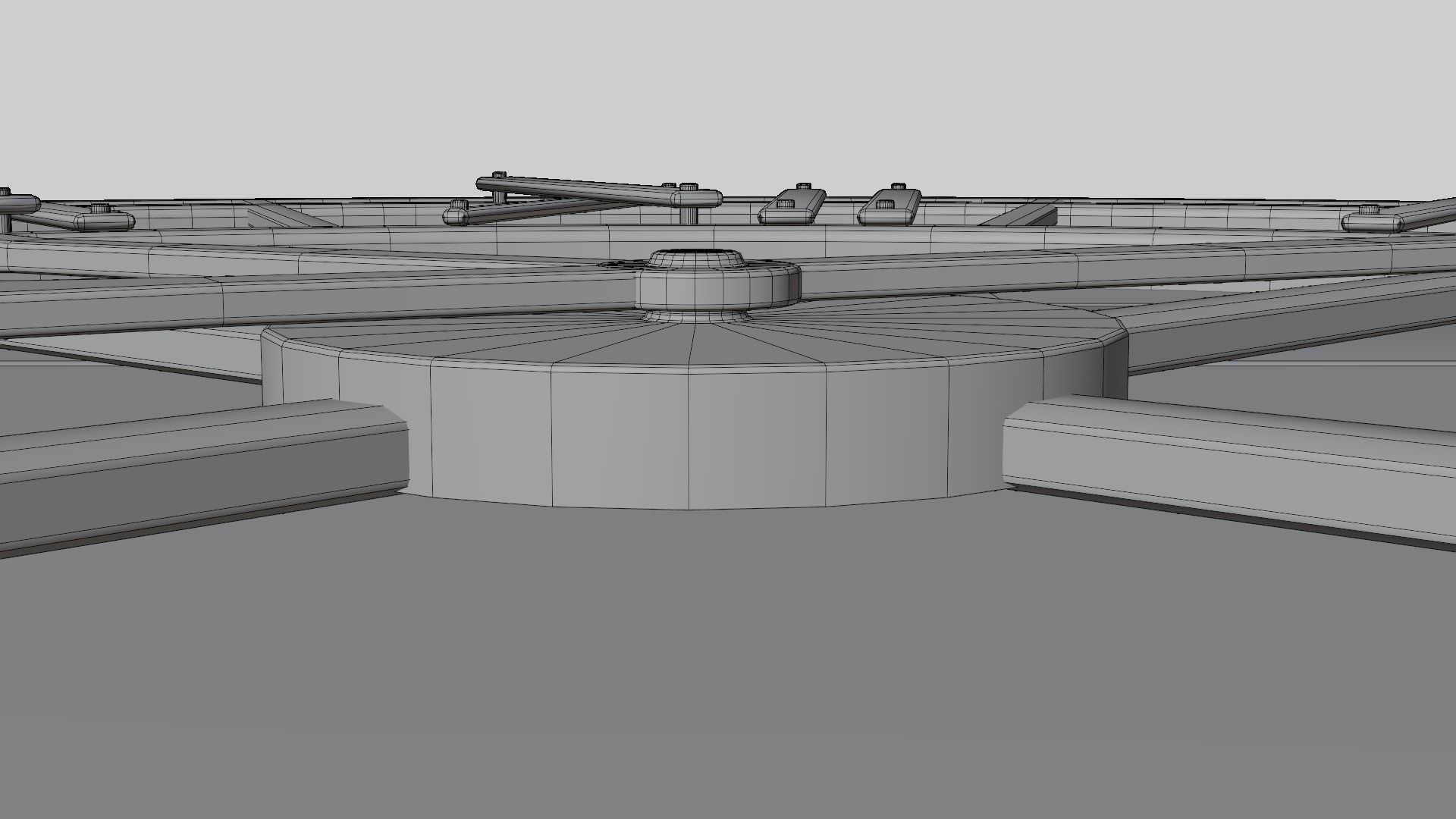Click the left spoke arm joining the hub cap
The width and height of the screenshot is (1456, 819).
[x=379, y=294]
